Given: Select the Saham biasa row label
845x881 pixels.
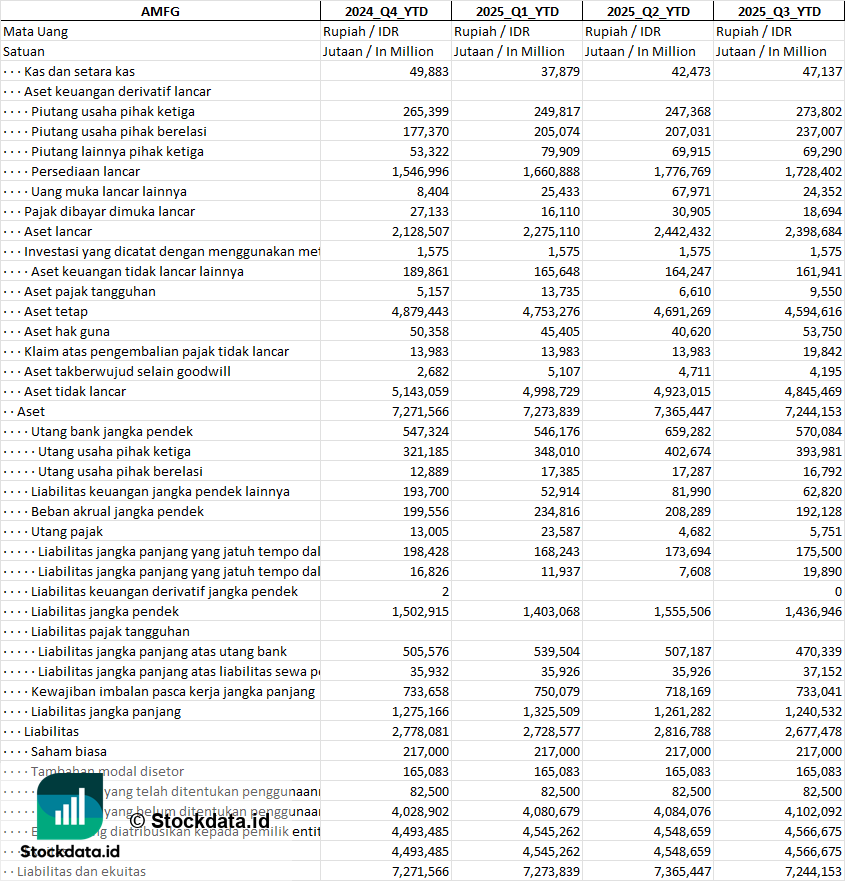Looking at the screenshot, I should 69,752.
